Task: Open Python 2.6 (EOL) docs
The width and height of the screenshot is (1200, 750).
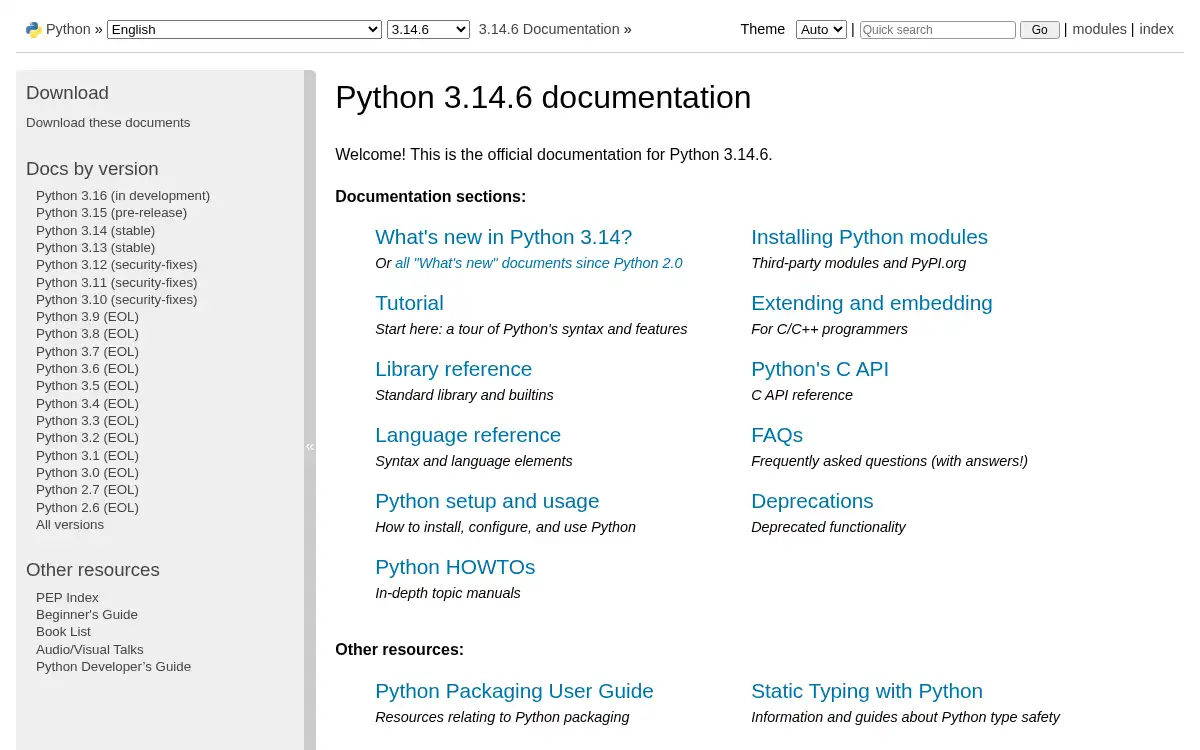Action: click(x=87, y=507)
